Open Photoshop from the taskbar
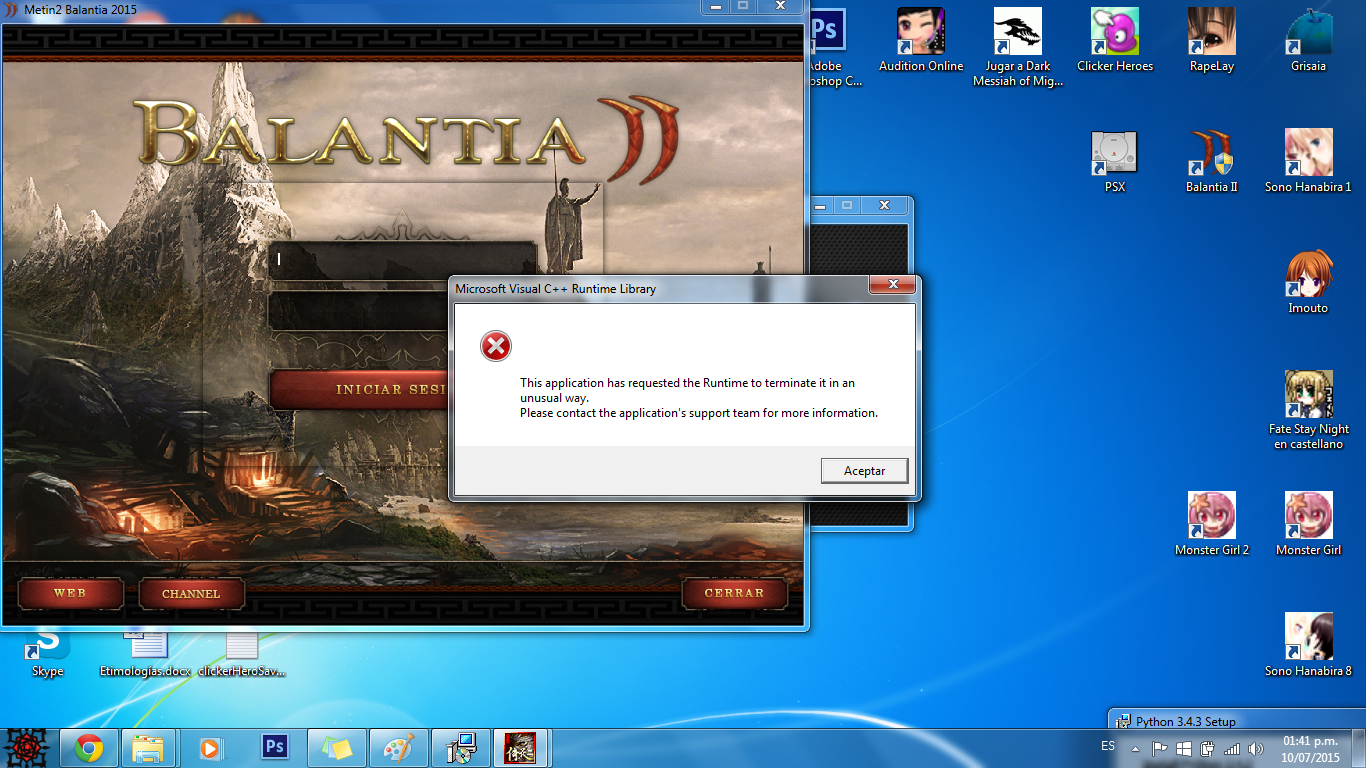Viewport: 1366px width, 768px height. point(274,748)
